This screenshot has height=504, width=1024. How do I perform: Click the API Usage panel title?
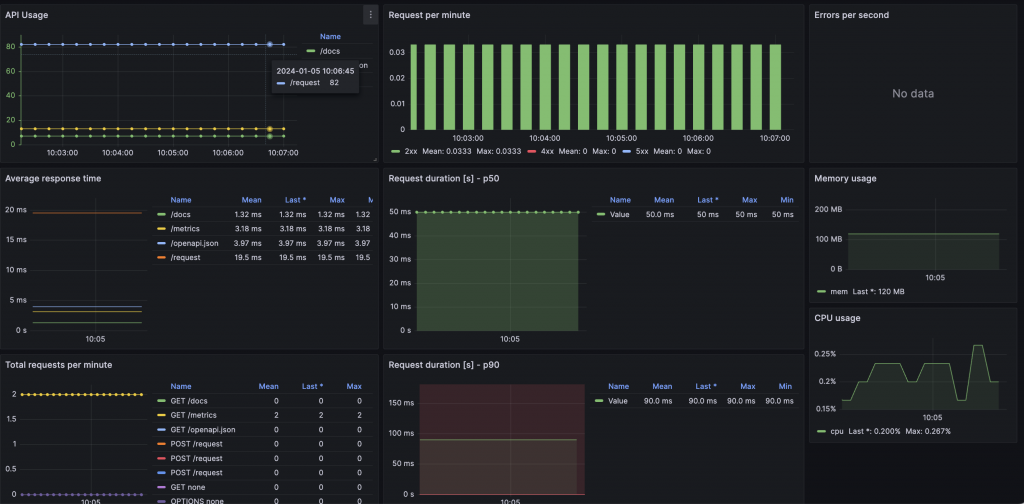pyautogui.click(x=26, y=15)
